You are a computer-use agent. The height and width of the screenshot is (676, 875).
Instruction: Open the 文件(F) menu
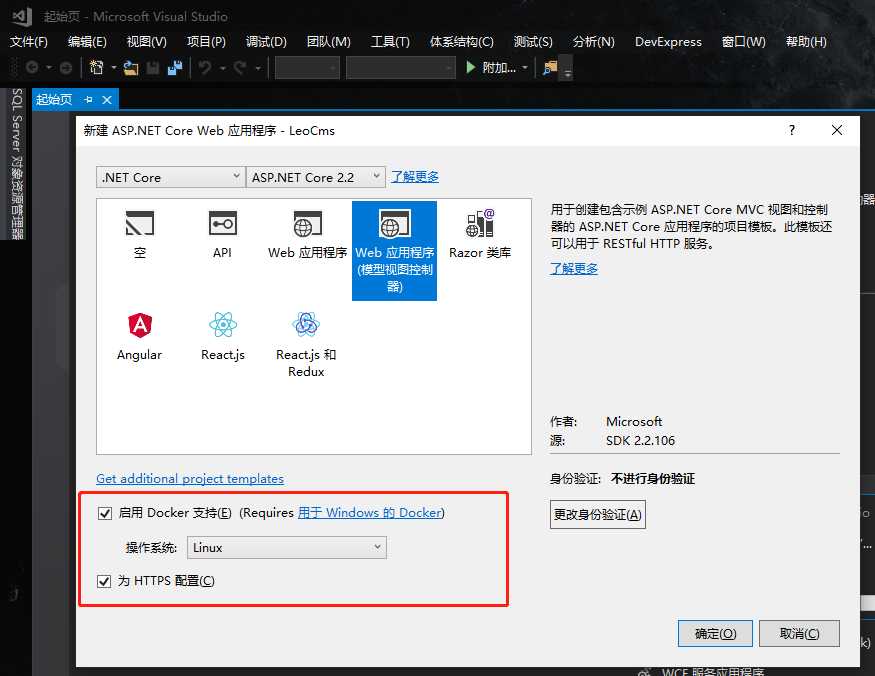pyautogui.click(x=29, y=42)
